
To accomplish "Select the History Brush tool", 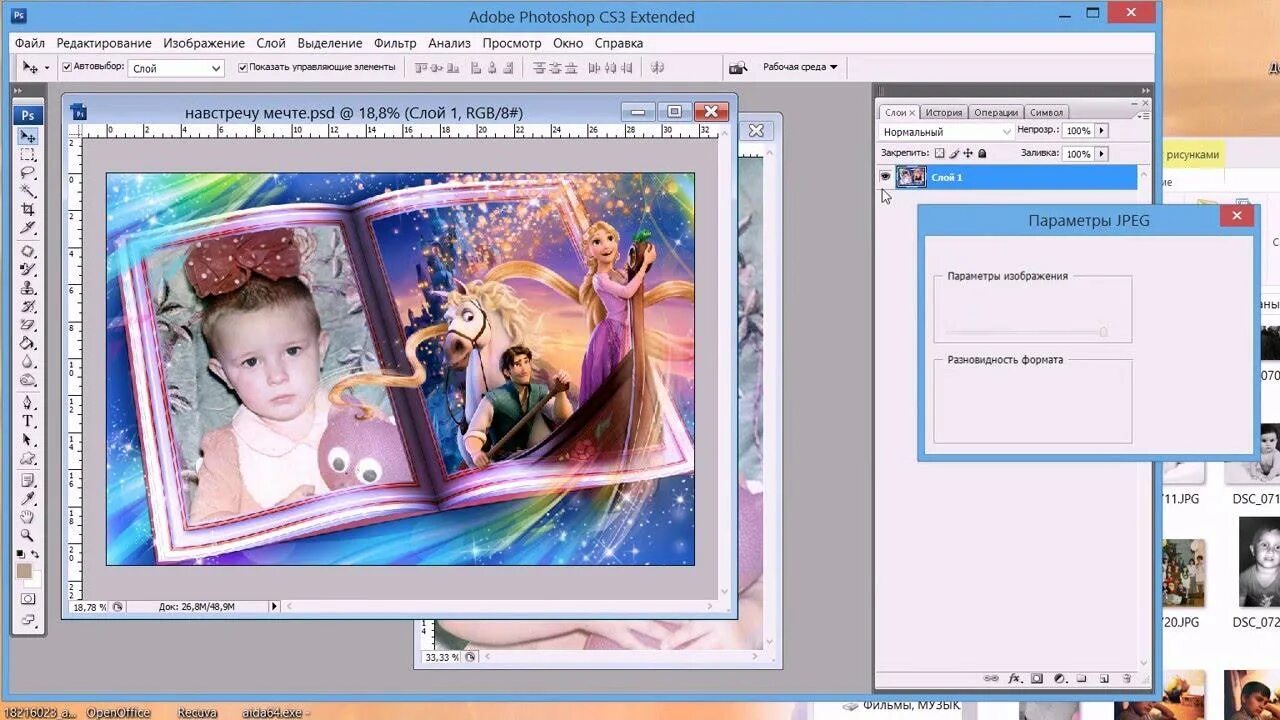I will point(28,306).
